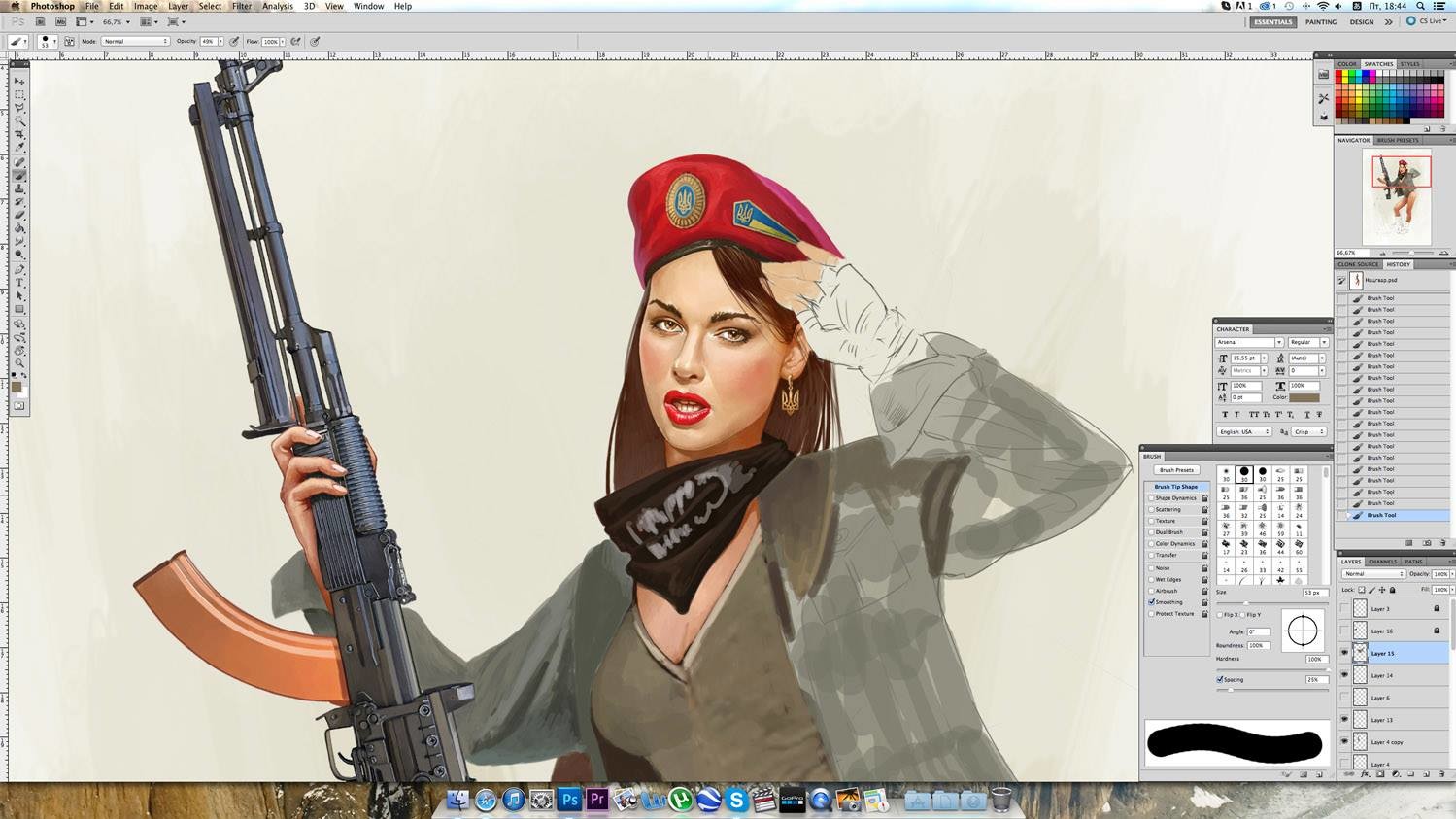Image resolution: width=1456 pixels, height=819 pixels.
Task: Select the Zoom tool in toolbox
Action: click(x=18, y=363)
